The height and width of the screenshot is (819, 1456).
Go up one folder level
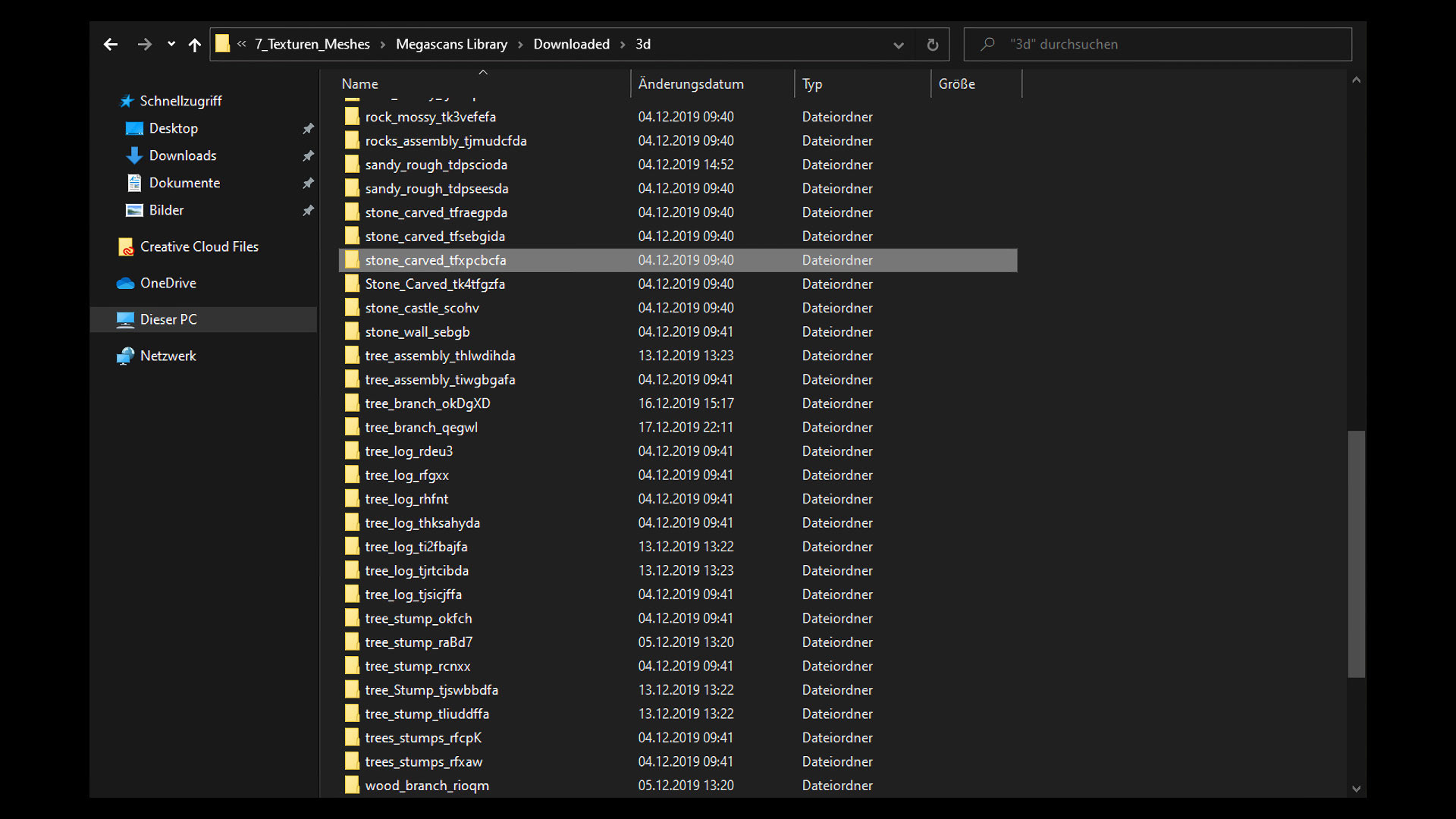195,45
